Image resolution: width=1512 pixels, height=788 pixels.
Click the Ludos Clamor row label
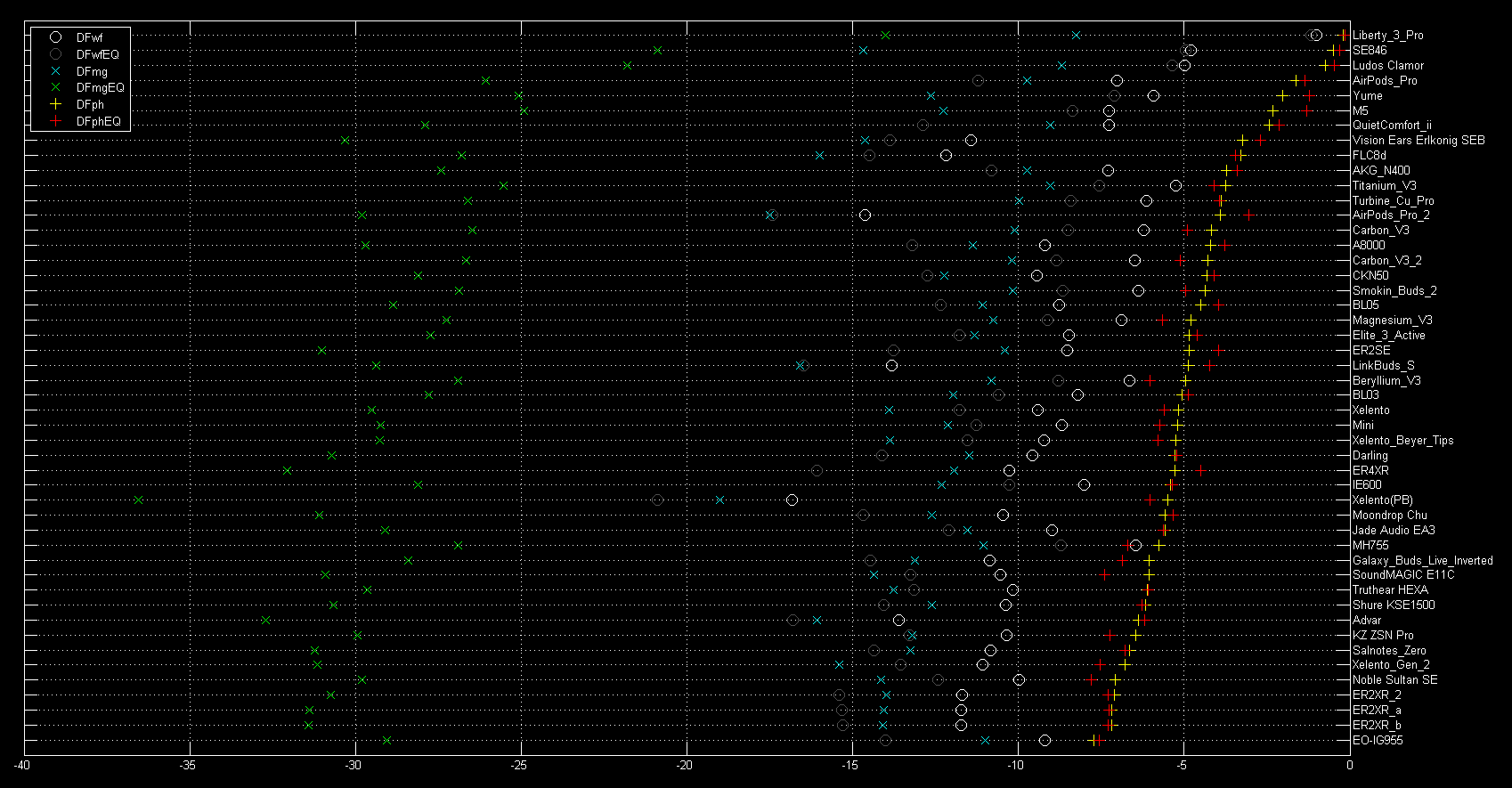tap(1388, 66)
